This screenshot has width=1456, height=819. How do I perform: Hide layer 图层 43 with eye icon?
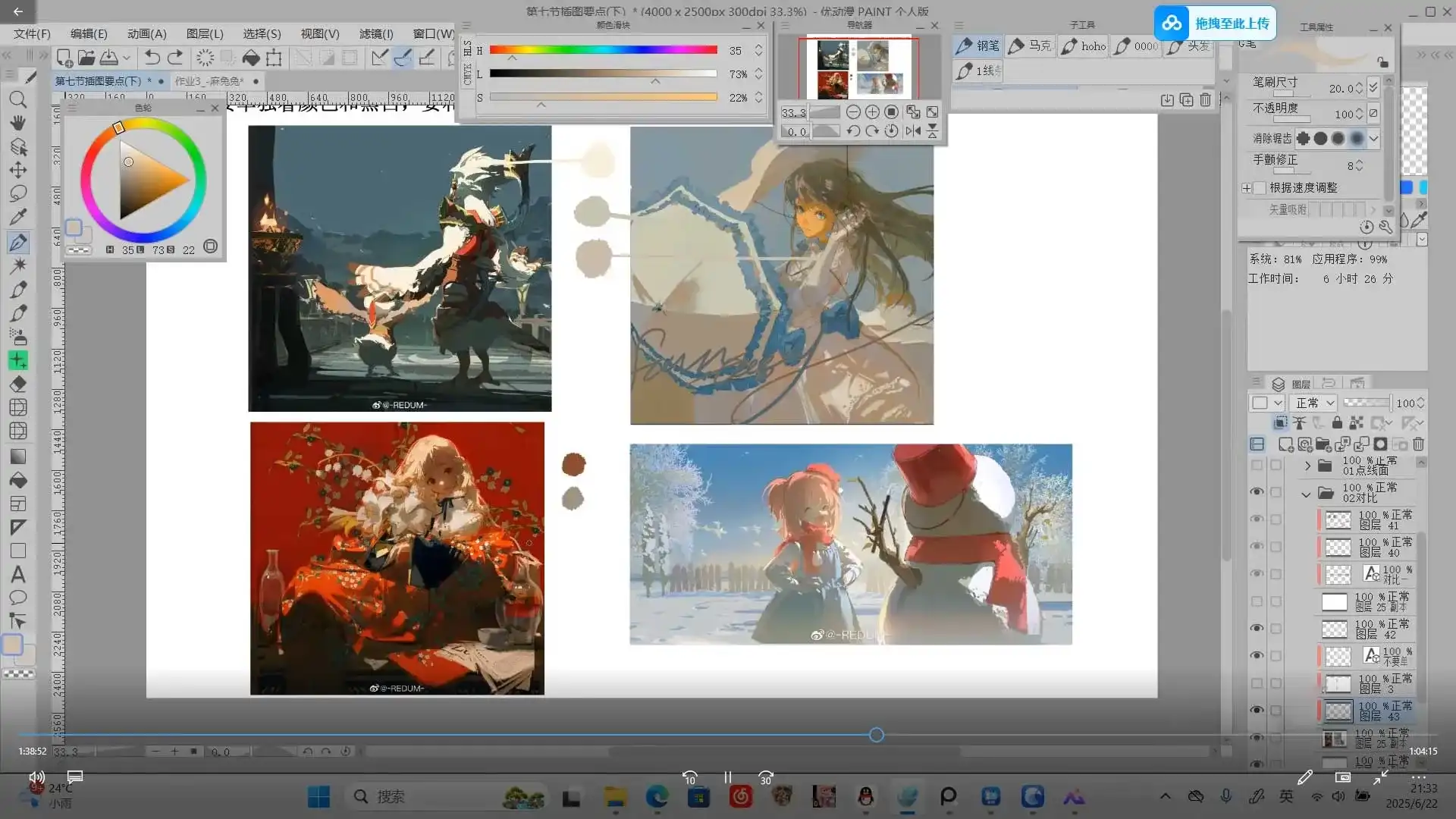pos(1257,711)
